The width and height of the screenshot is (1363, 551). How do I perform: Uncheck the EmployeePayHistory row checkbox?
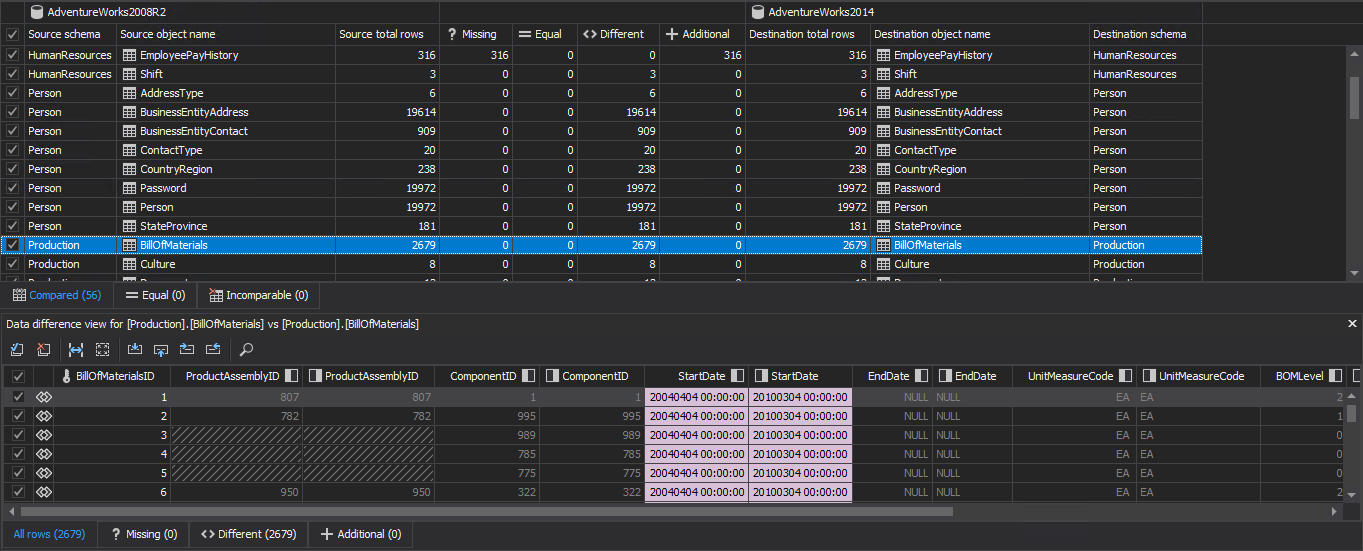[12, 55]
